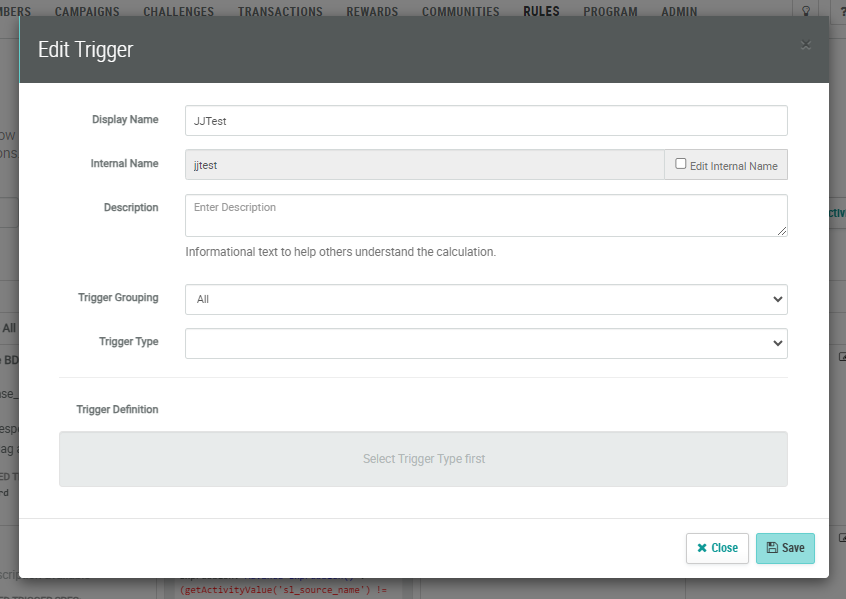Open the Transactions menu
This screenshot has height=599, width=846.
[280, 12]
